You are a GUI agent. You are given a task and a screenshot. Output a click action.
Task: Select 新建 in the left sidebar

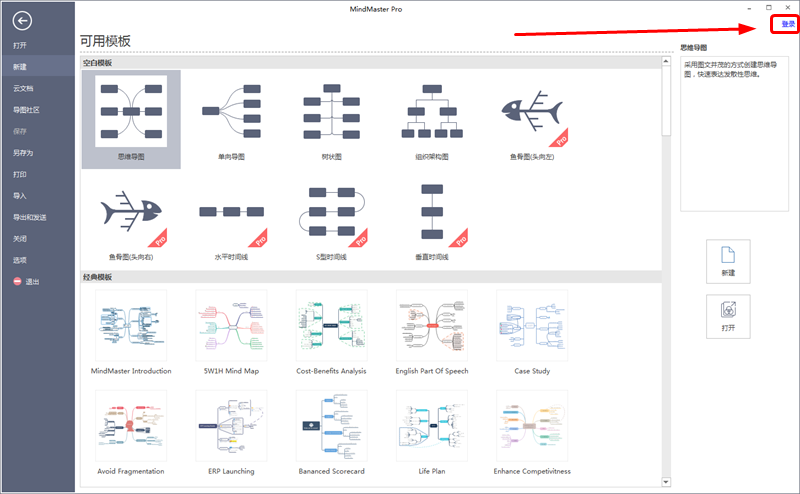(38, 67)
